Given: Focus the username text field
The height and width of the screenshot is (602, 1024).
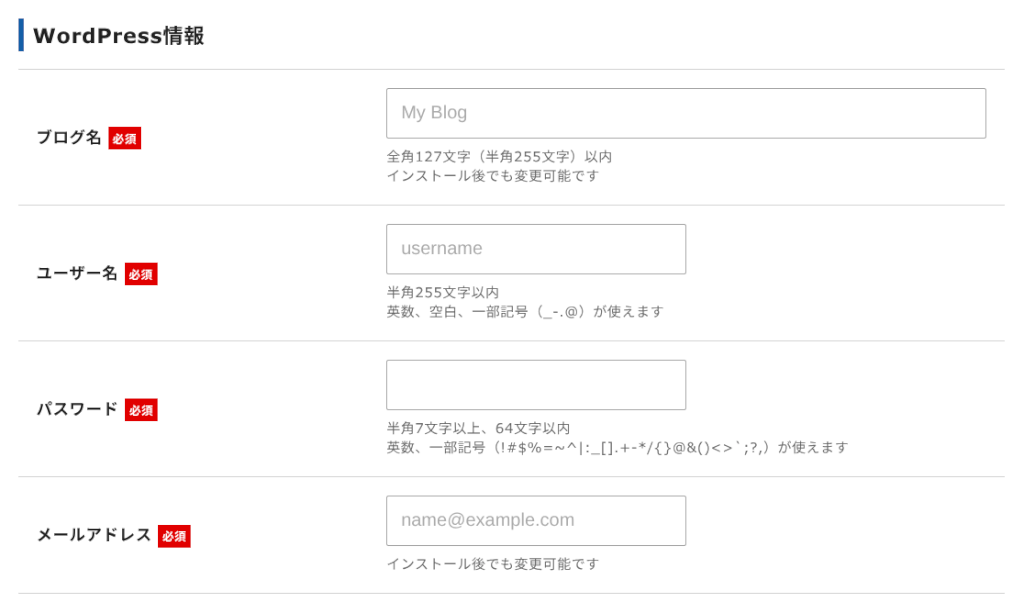Looking at the screenshot, I should pos(535,249).
